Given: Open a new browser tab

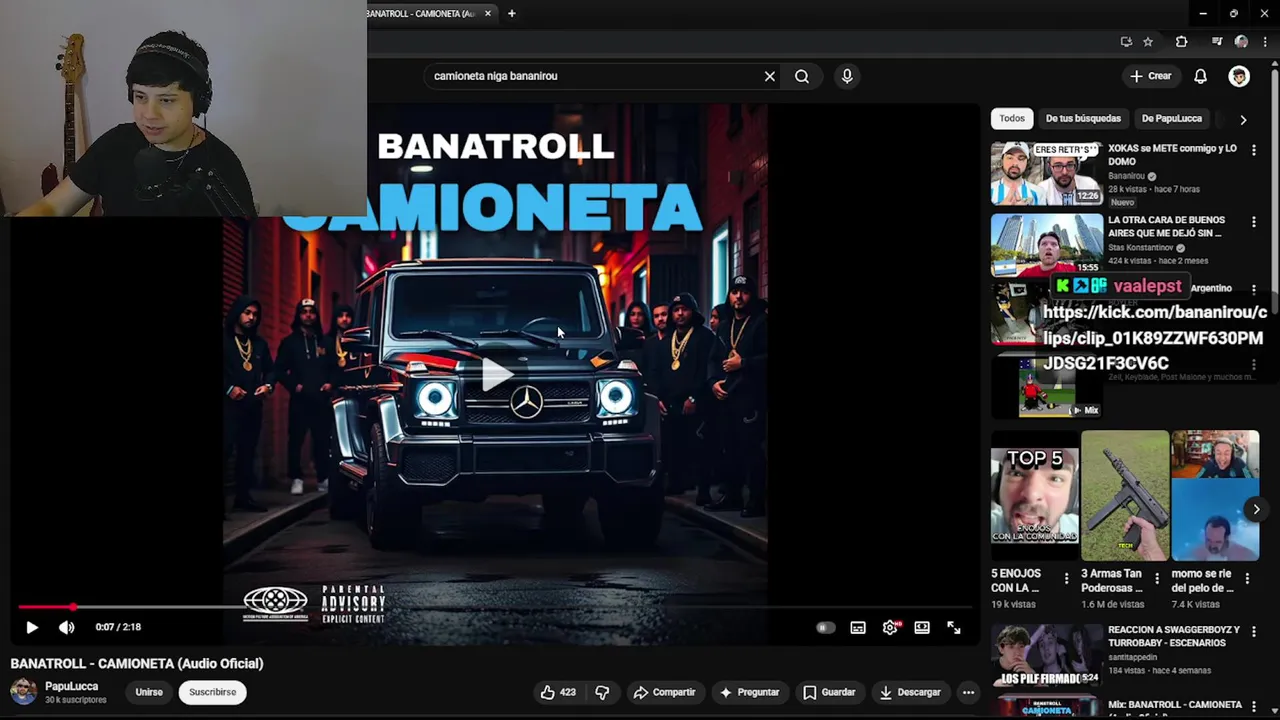Looking at the screenshot, I should (x=511, y=13).
